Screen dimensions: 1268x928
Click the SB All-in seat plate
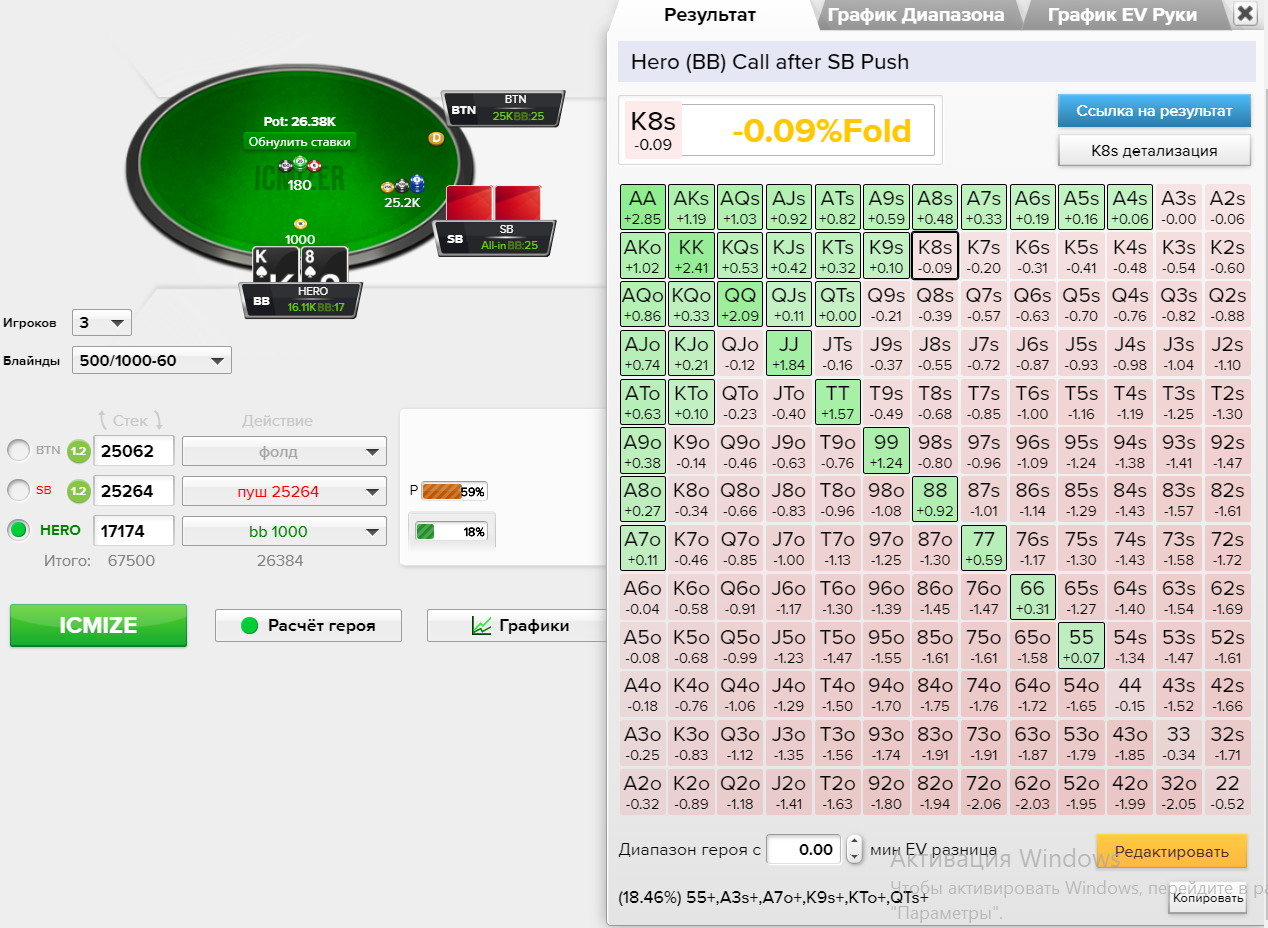tap(494, 238)
